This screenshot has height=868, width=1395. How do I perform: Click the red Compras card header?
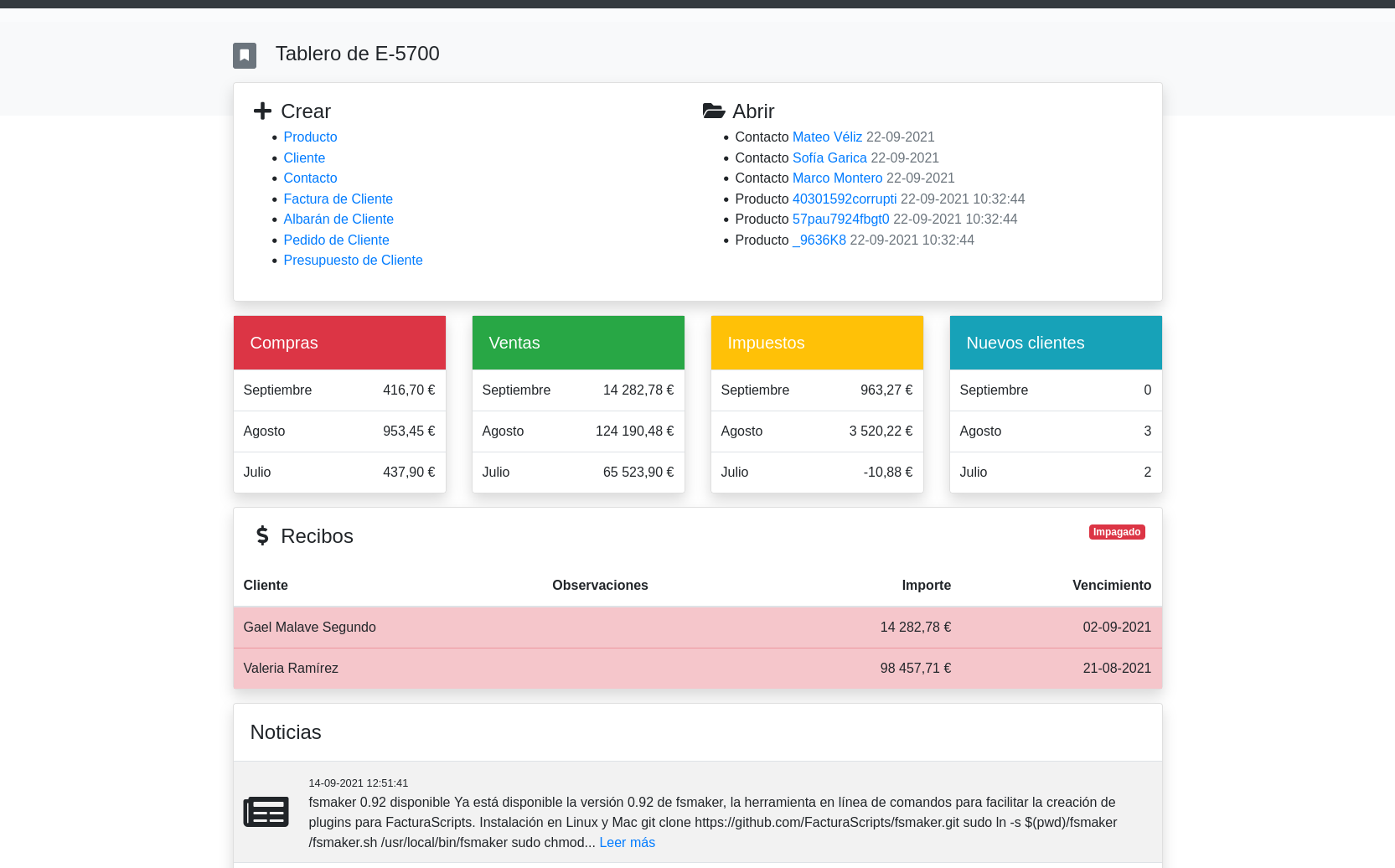(x=339, y=343)
